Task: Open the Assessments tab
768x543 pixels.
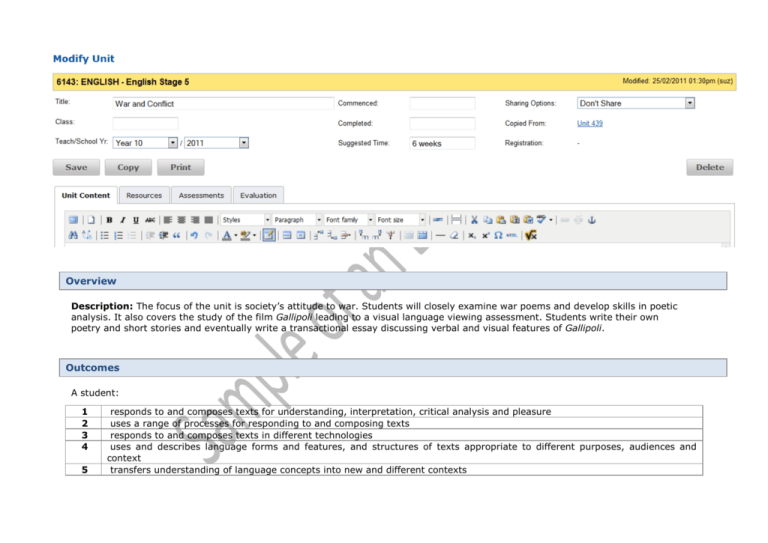Action: pos(201,195)
